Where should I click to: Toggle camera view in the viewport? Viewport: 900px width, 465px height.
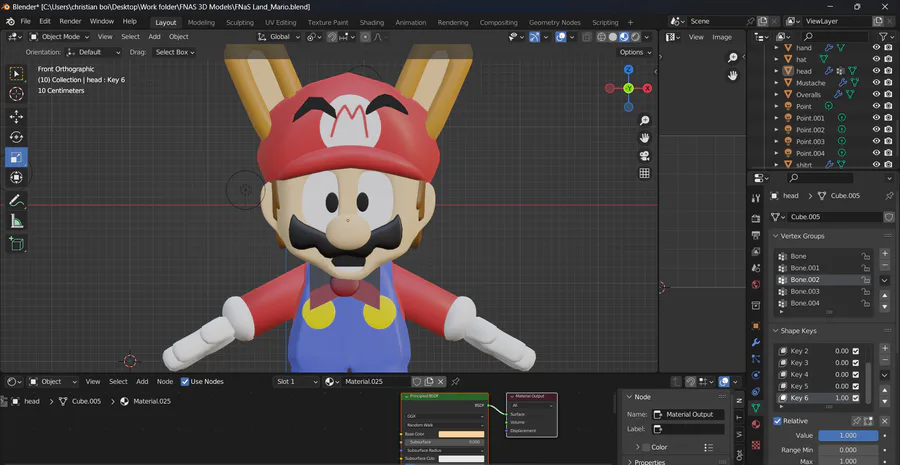645,156
